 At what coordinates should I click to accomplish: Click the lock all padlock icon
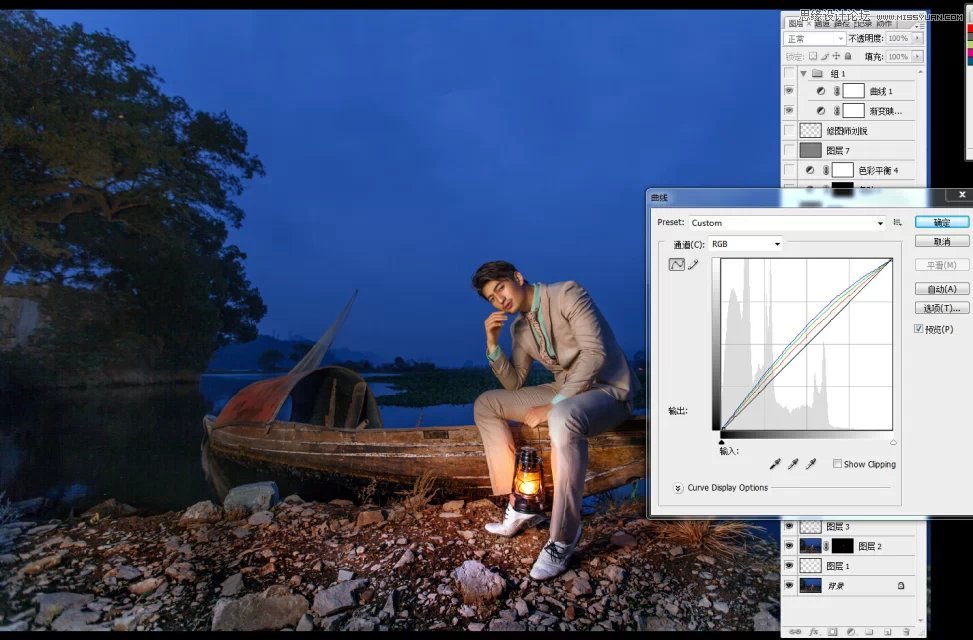[848, 56]
